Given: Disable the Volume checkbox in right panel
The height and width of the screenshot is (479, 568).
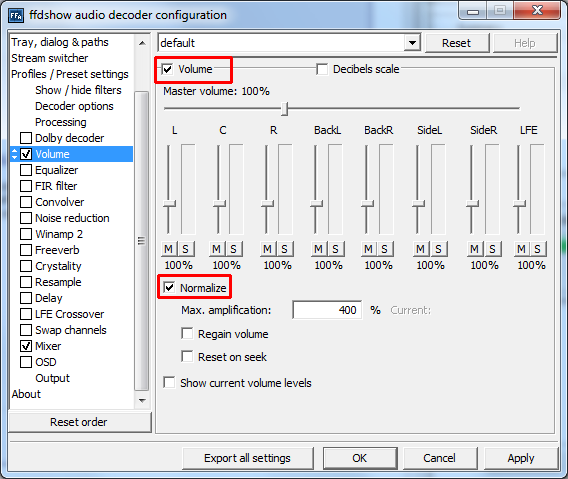Looking at the screenshot, I should [x=167, y=69].
